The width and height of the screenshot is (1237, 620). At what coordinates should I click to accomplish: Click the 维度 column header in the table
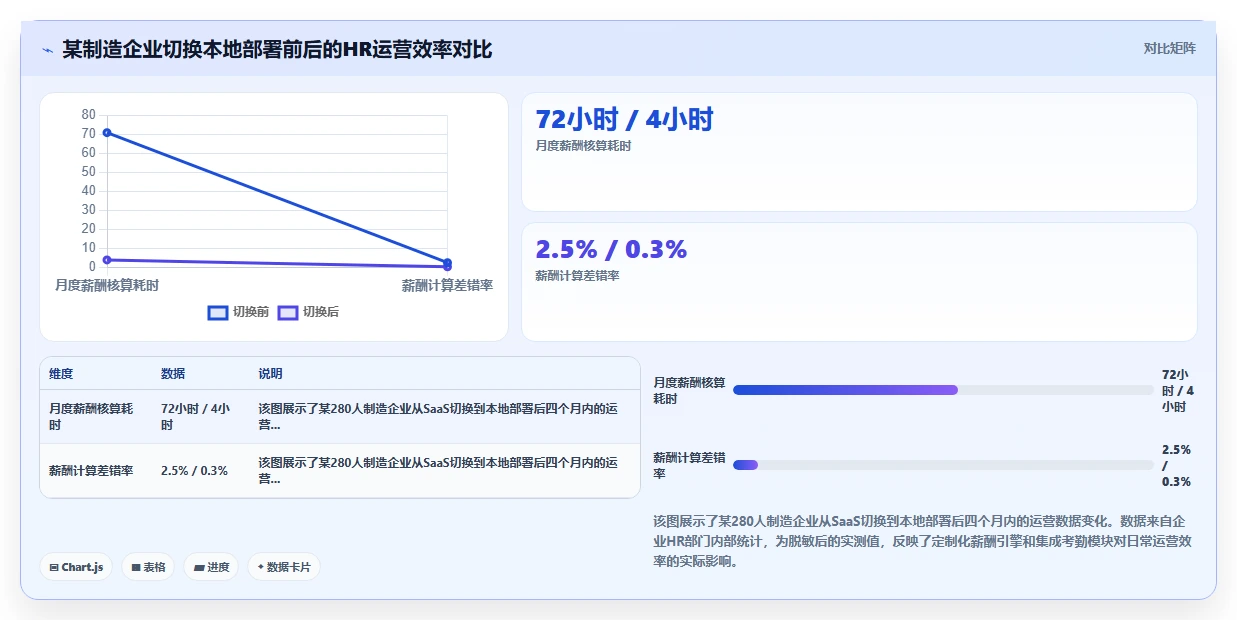tap(61, 374)
